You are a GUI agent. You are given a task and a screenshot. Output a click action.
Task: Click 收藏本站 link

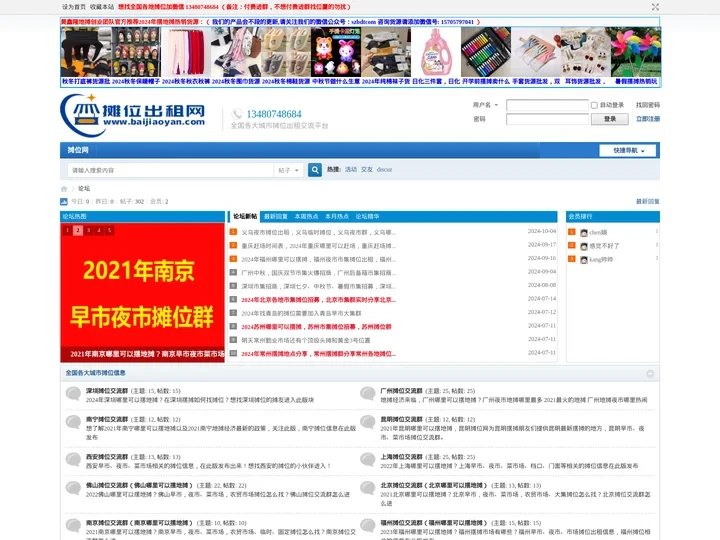click(x=102, y=7)
